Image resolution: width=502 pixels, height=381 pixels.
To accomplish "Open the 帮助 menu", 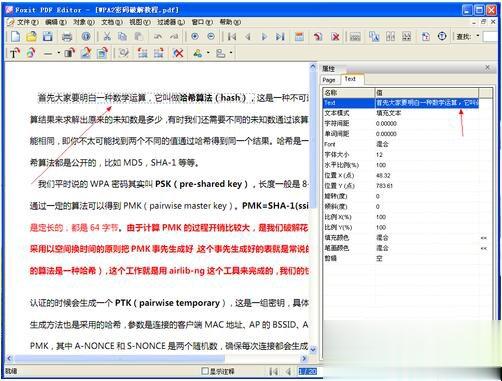I will pyautogui.click(x=230, y=22).
